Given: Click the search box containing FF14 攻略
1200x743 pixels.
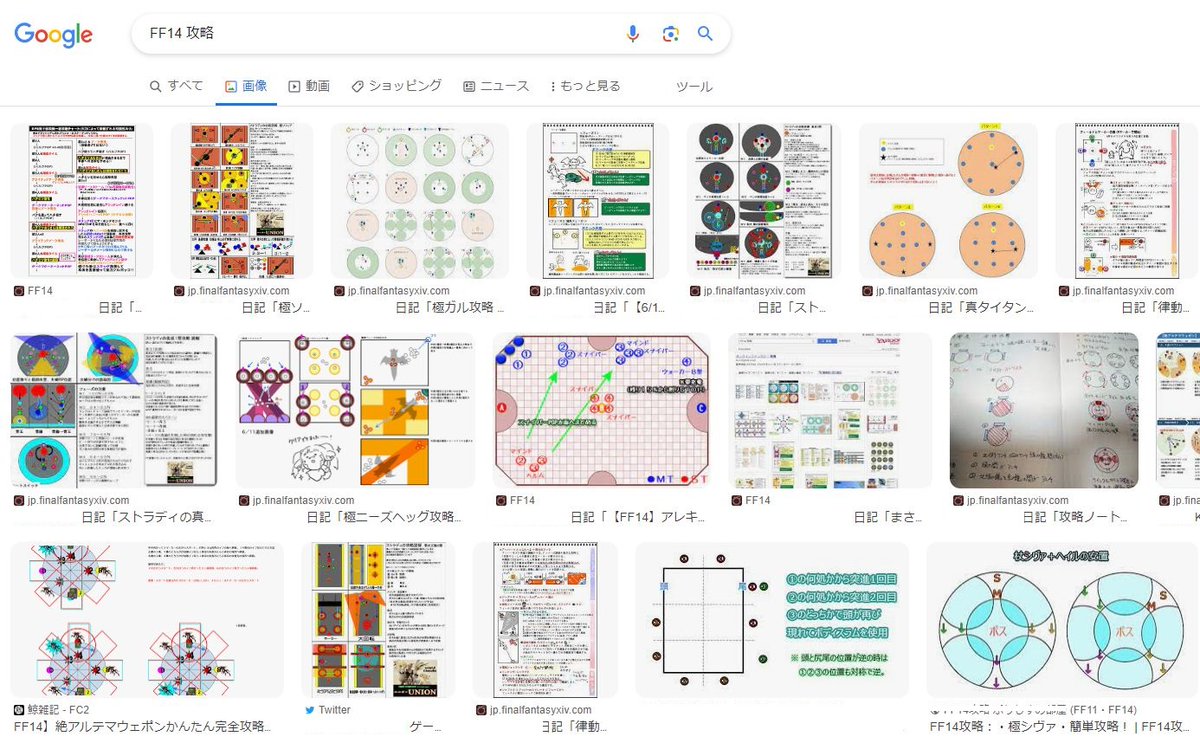Looking at the screenshot, I should click(x=431, y=34).
